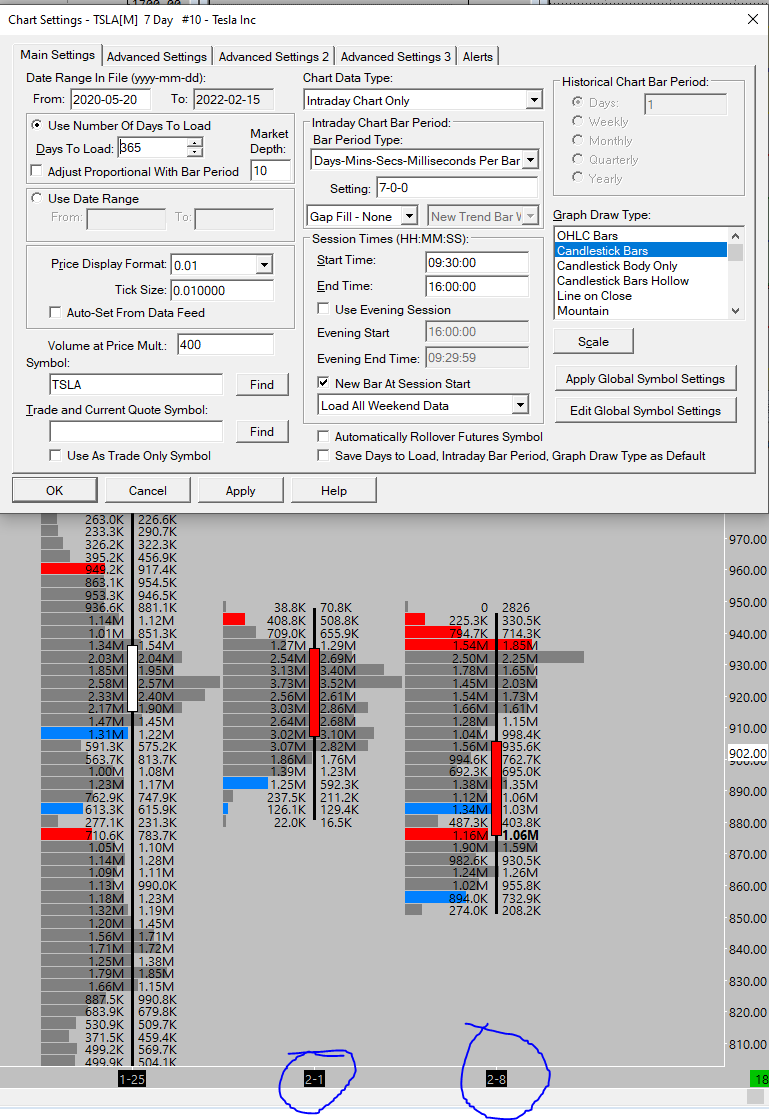
Task: Click the white 1-25 candlestick body
Action: point(132,679)
